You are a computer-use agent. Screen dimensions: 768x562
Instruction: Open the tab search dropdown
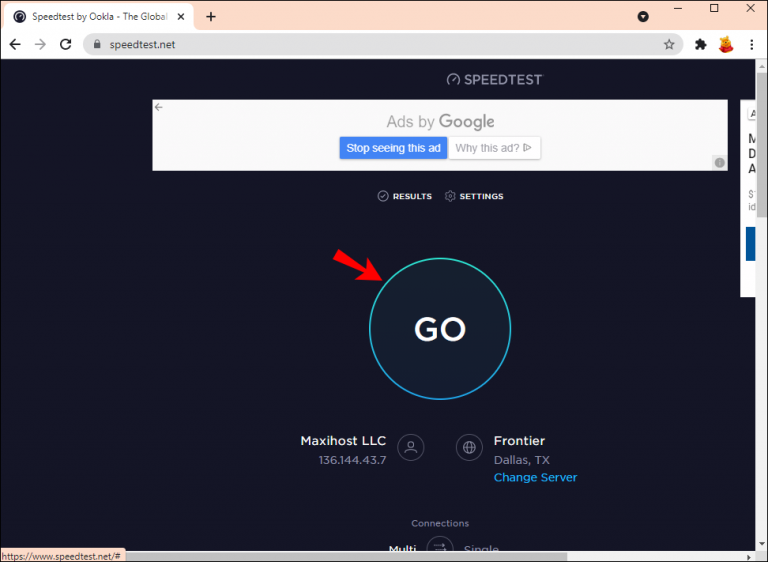pos(643,17)
